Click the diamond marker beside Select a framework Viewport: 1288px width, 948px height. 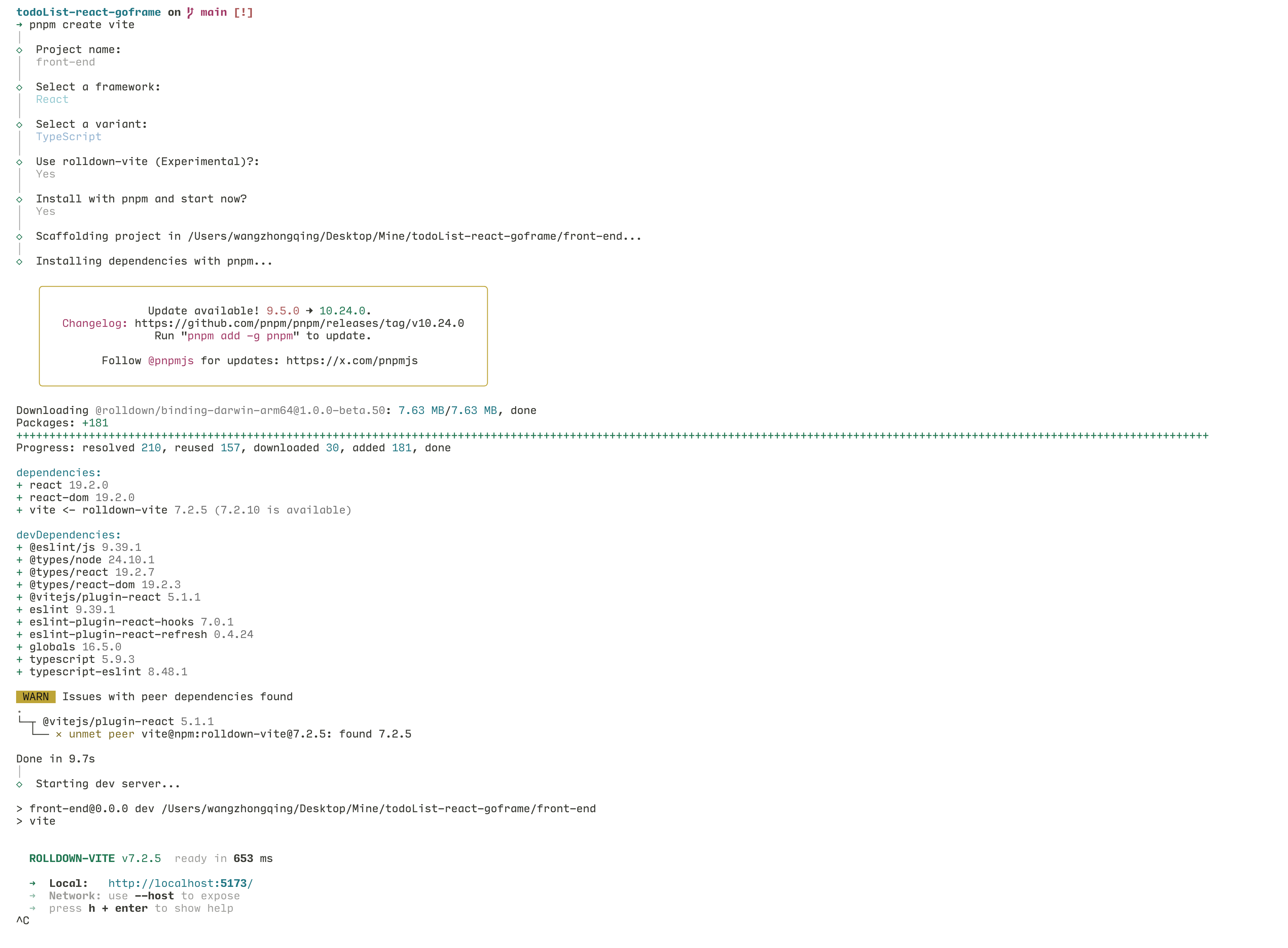[19, 88]
